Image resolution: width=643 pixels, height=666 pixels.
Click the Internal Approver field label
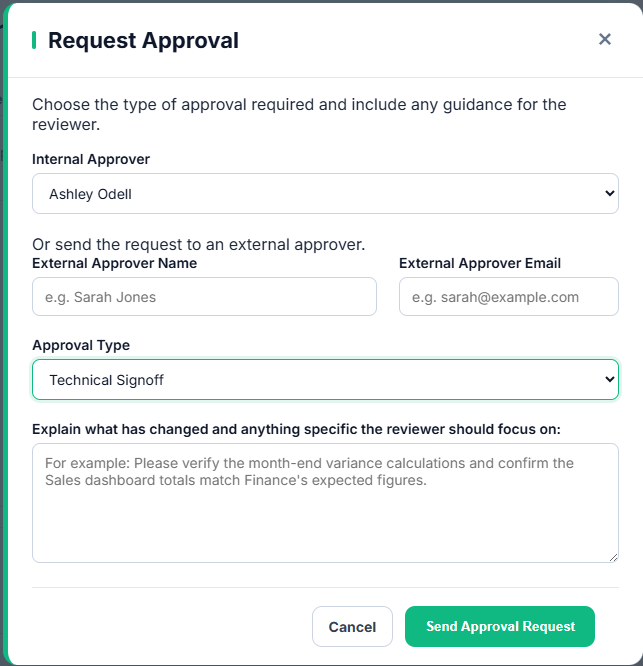pos(91,159)
